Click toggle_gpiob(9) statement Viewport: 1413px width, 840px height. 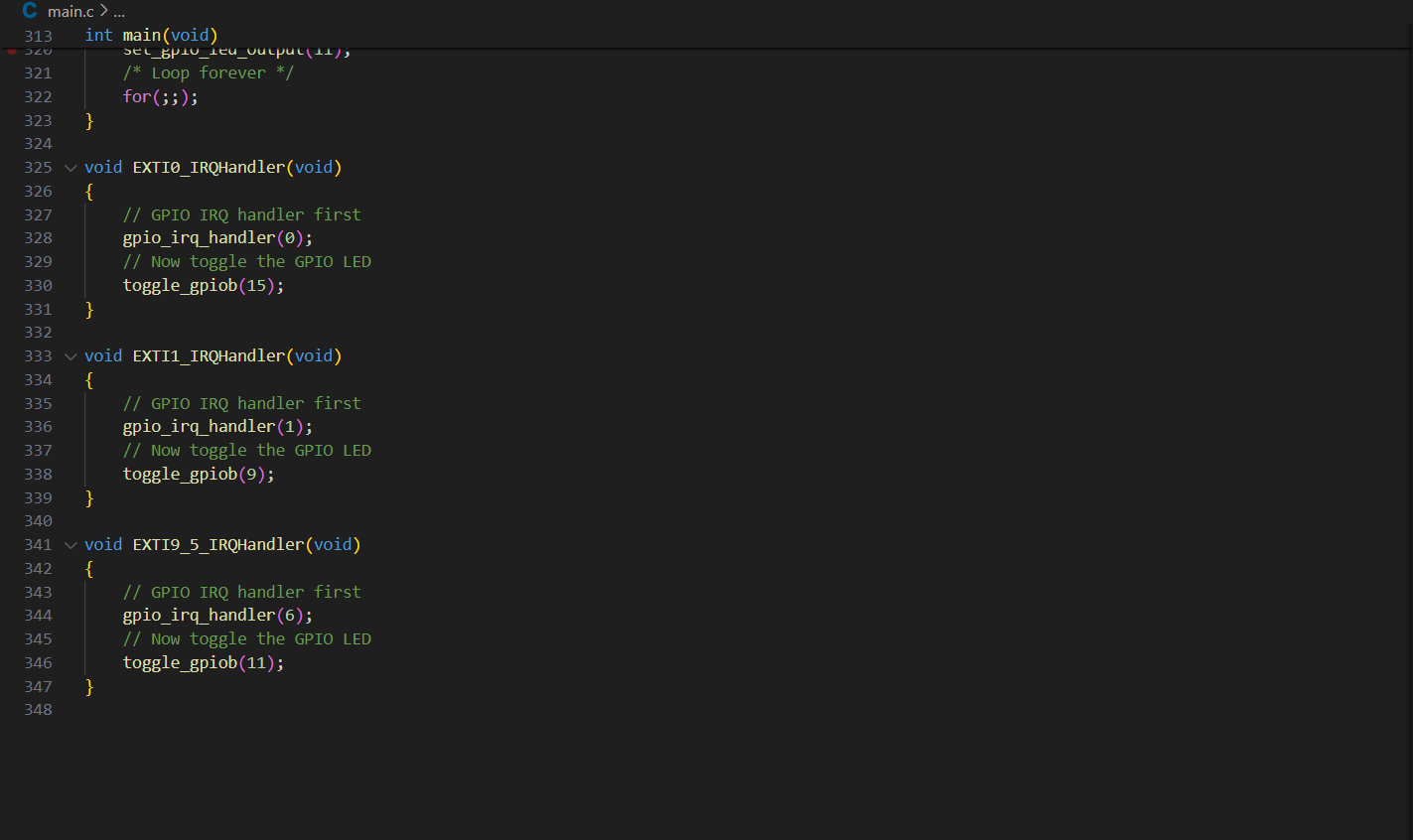click(x=198, y=475)
